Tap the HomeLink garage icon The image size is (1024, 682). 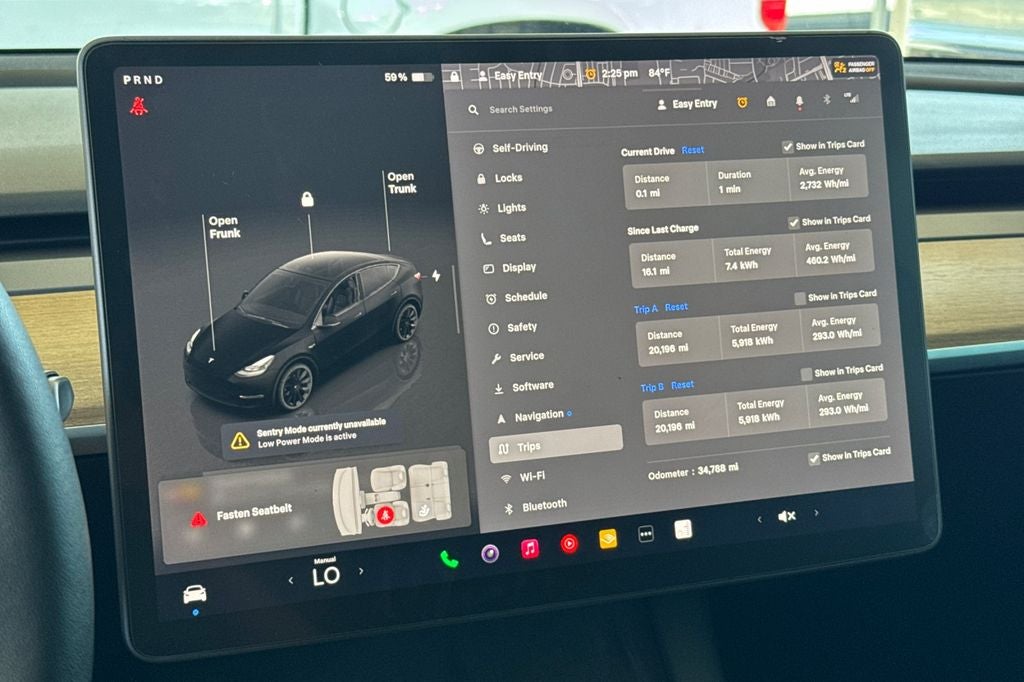click(x=771, y=101)
